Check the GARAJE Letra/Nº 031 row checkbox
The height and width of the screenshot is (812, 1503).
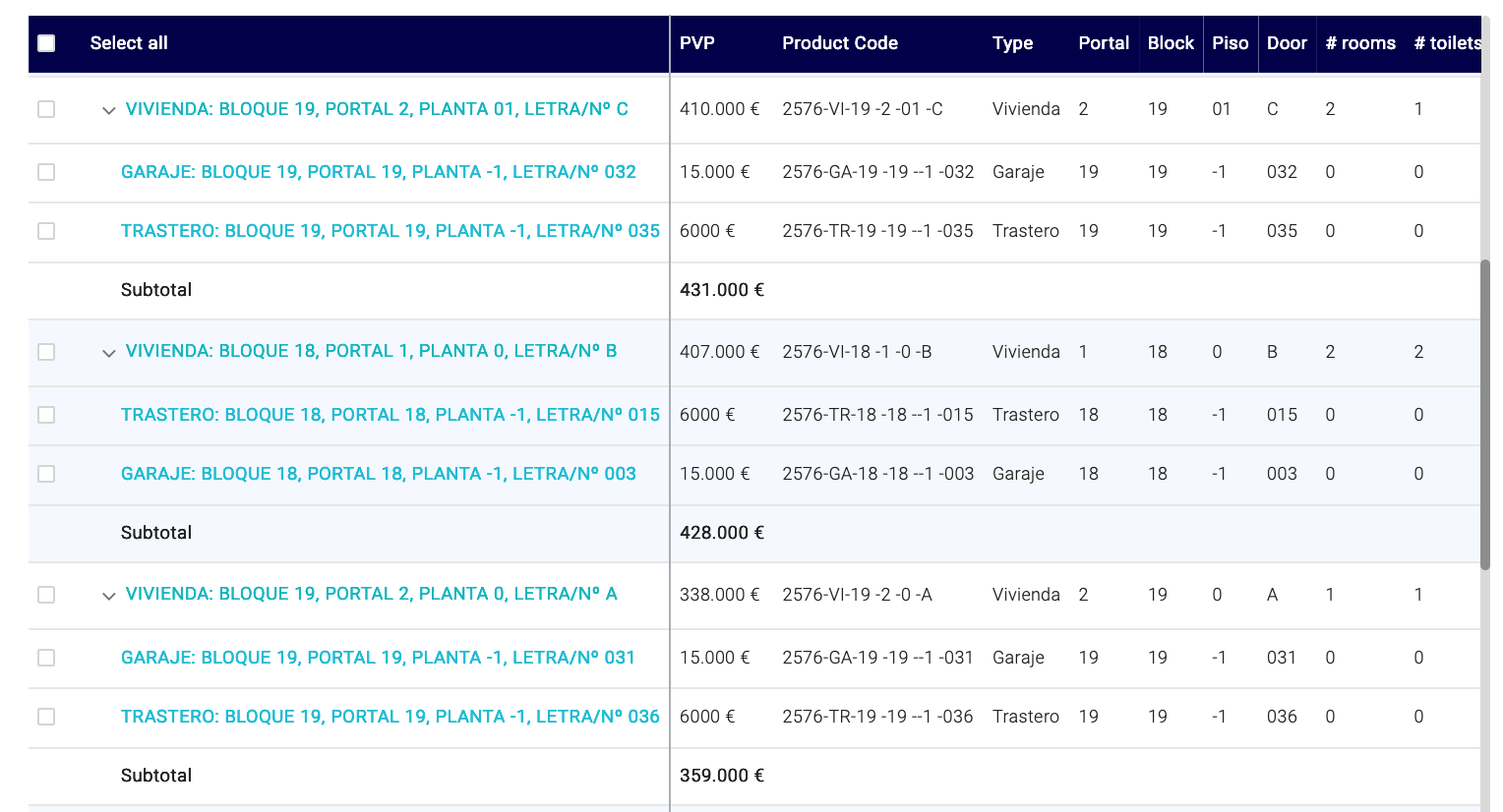[x=46, y=658]
